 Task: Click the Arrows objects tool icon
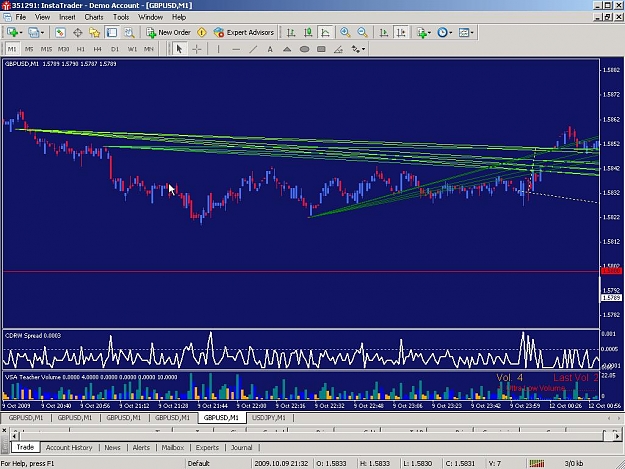click(356, 49)
